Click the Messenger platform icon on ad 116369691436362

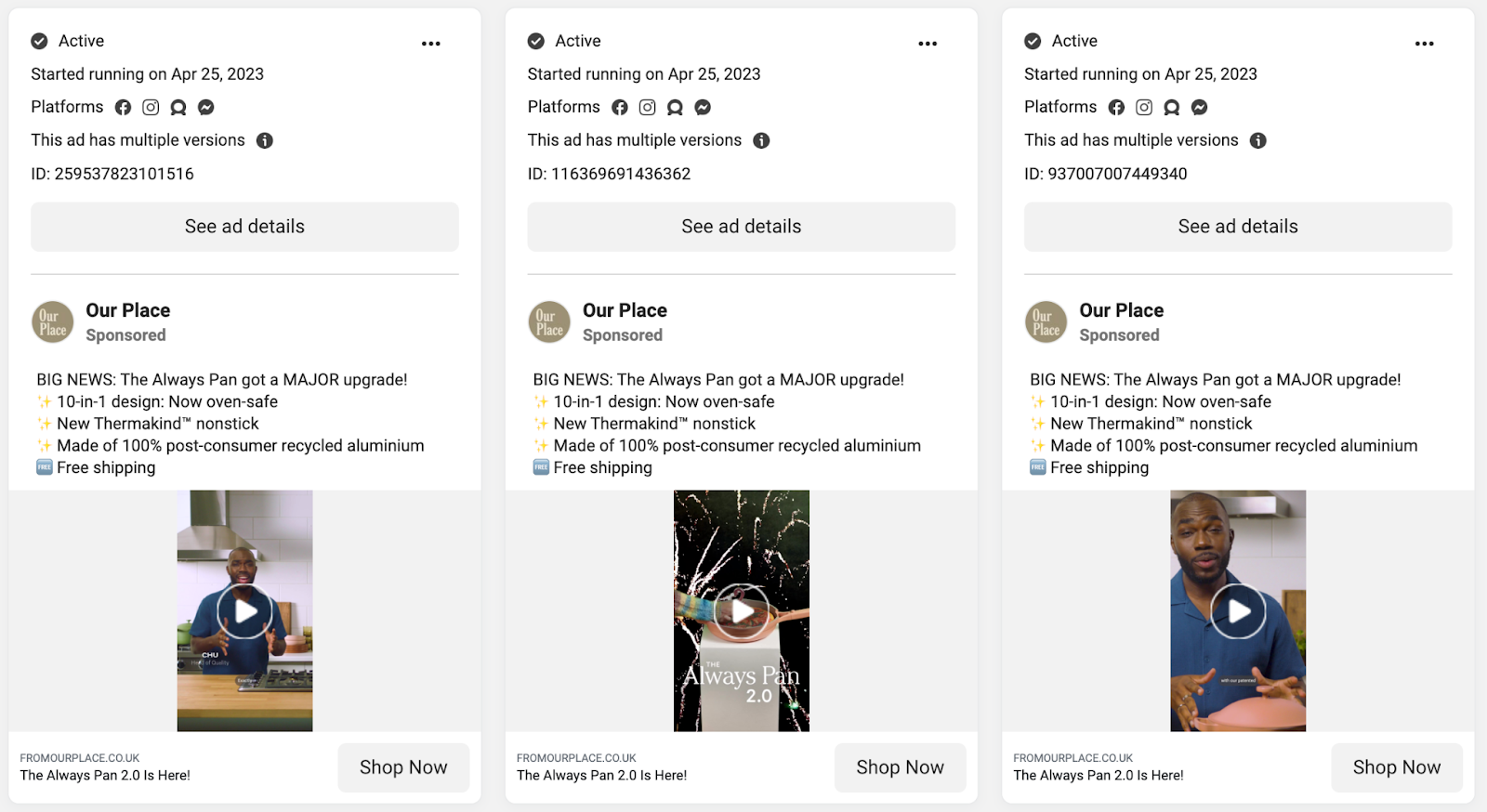(704, 108)
